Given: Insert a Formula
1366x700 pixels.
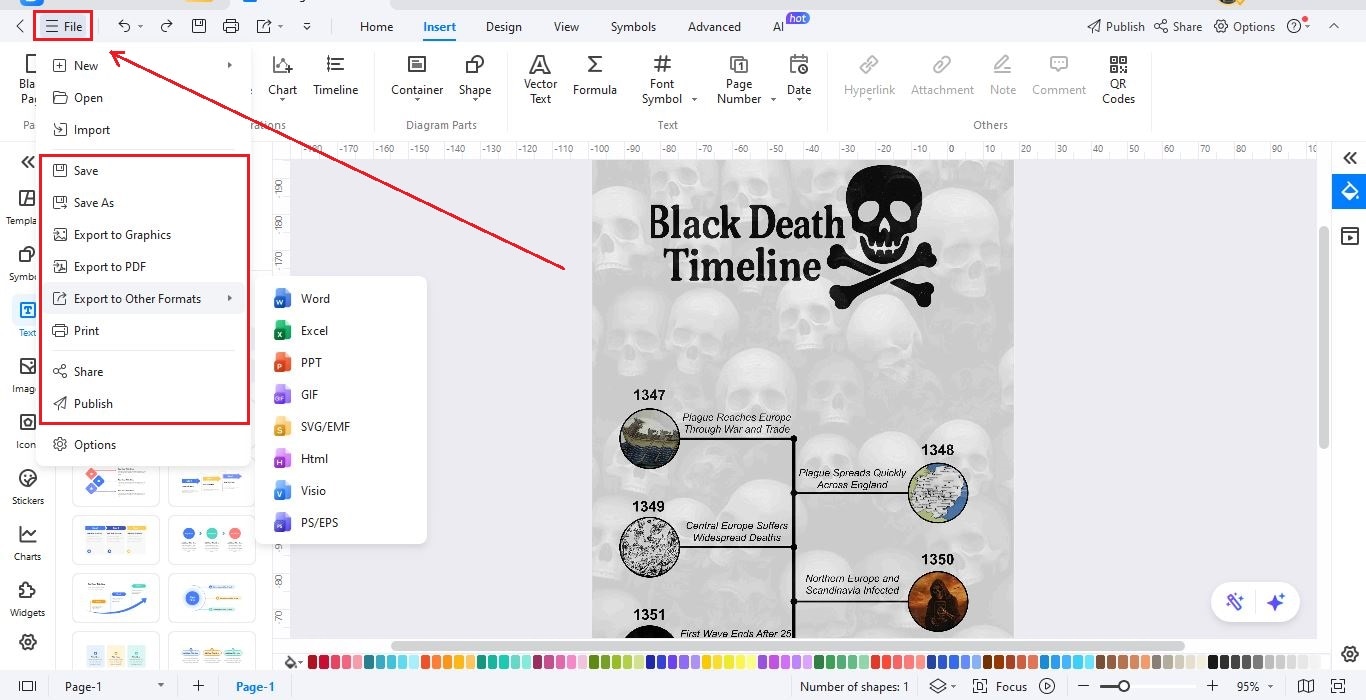Looking at the screenshot, I should point(595,76).
